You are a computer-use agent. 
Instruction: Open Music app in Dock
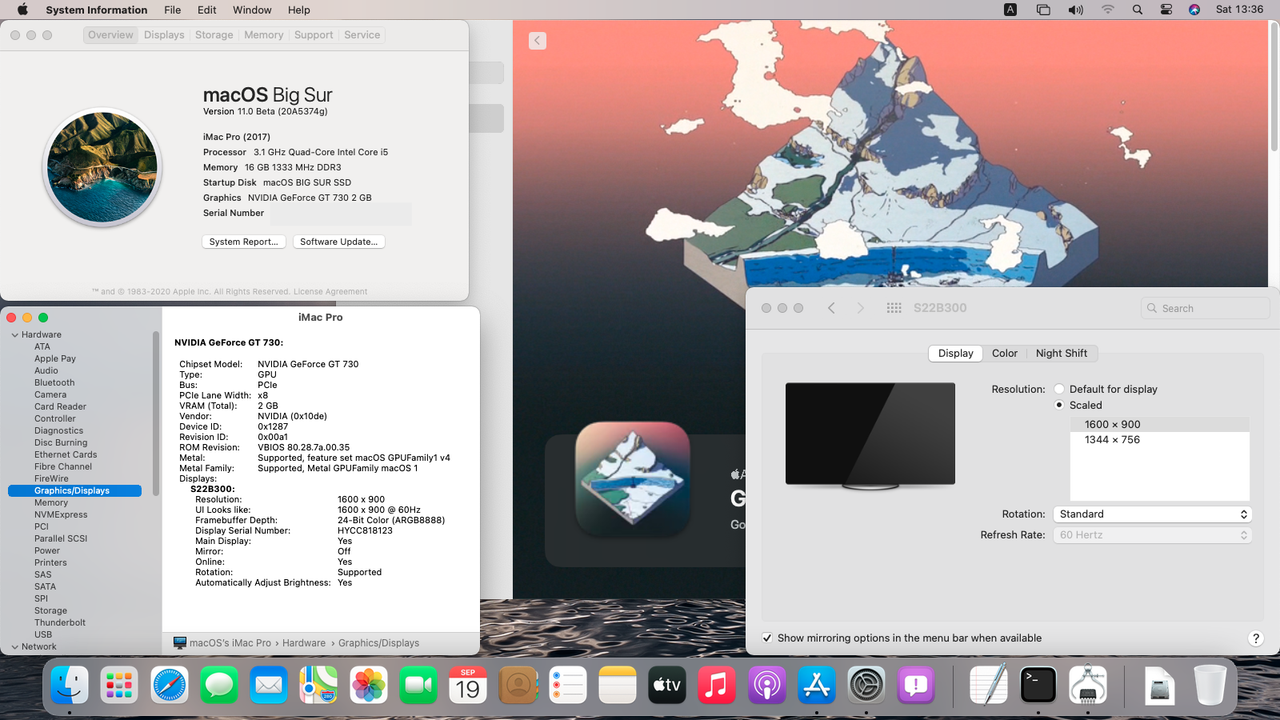click(x=717, y=685)
